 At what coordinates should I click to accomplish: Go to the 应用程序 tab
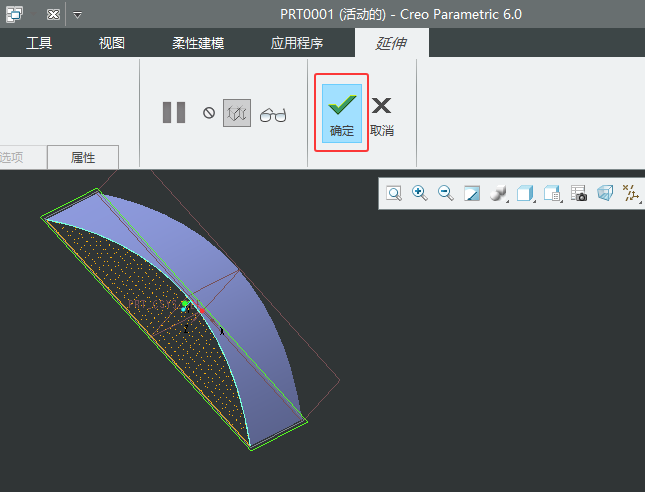297,43
